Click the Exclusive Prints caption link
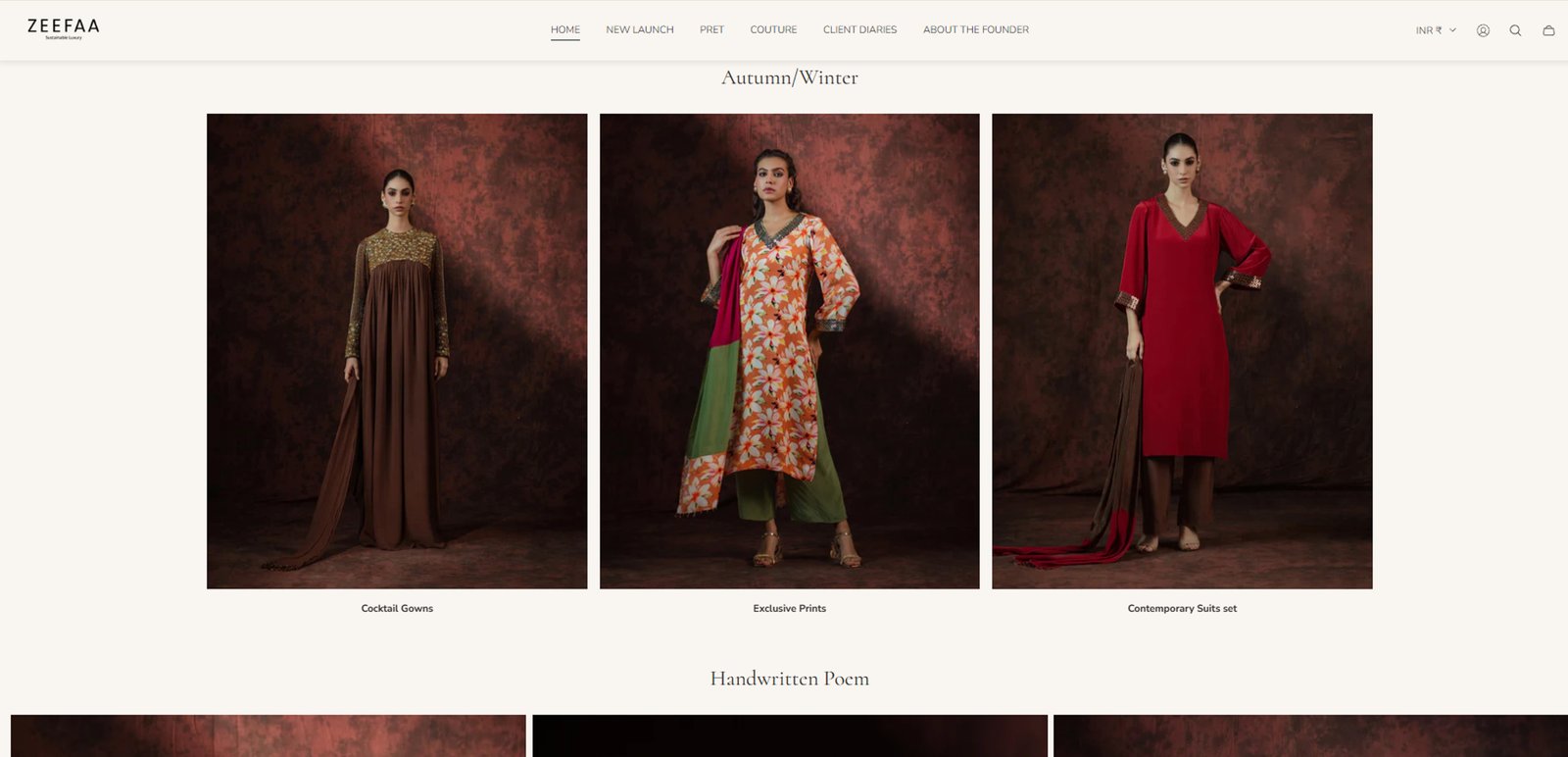The image size is (1568, 757). tap(789, 609)
